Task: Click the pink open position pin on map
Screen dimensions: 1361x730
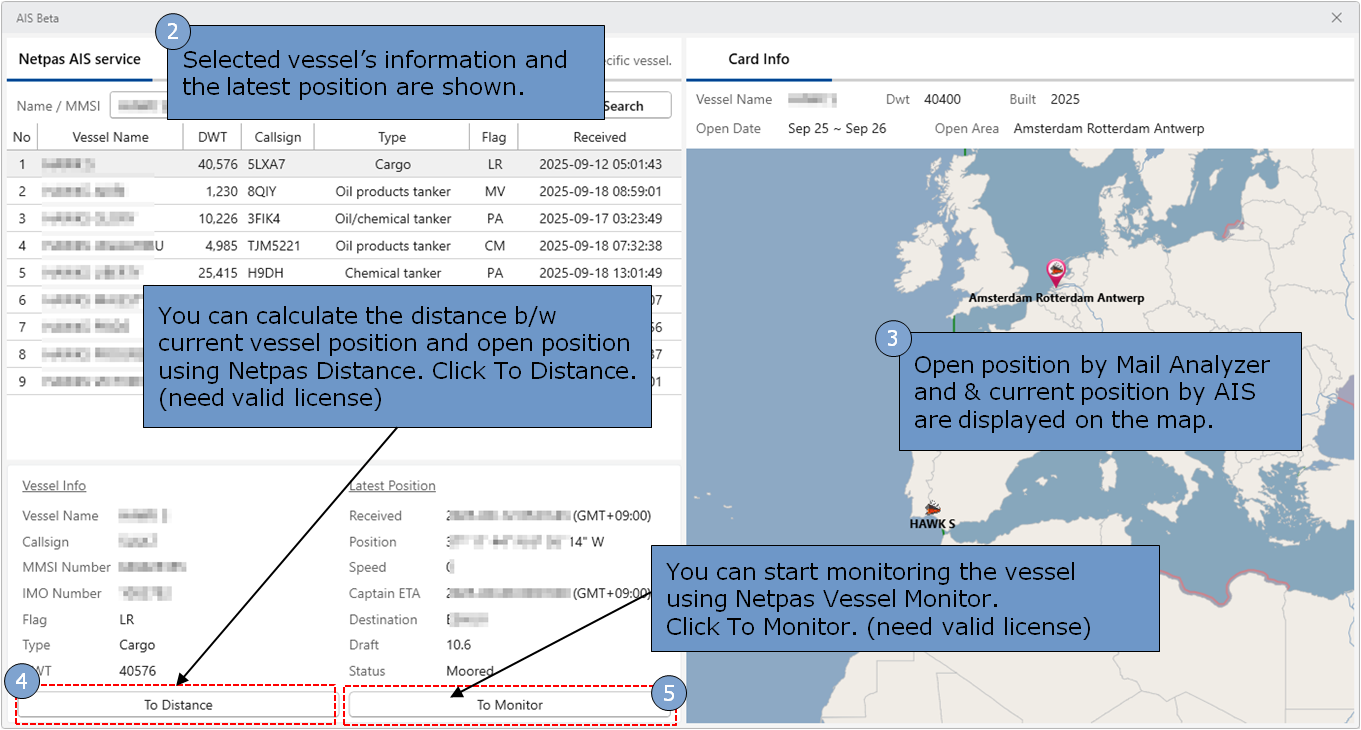Action: pyautogui.click(x=1055, y=270)
